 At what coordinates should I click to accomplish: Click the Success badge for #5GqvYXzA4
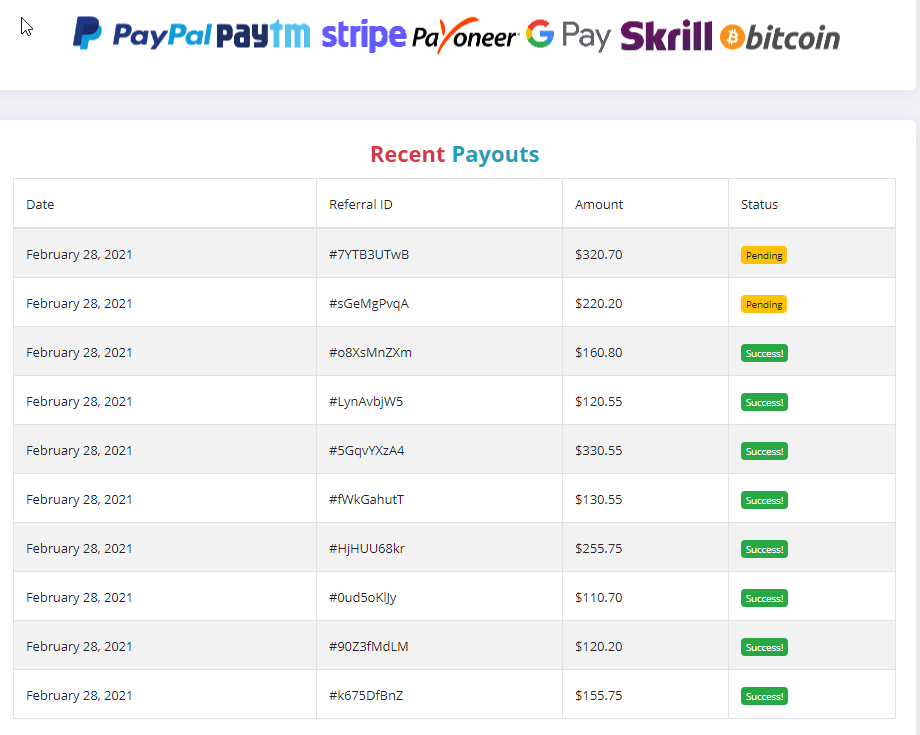pyautogui.click(x=764, y=451)
